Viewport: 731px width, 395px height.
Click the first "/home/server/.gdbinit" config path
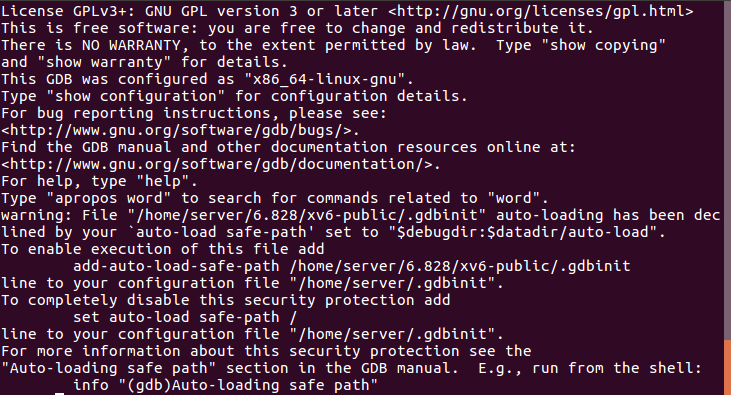[393, 283]
